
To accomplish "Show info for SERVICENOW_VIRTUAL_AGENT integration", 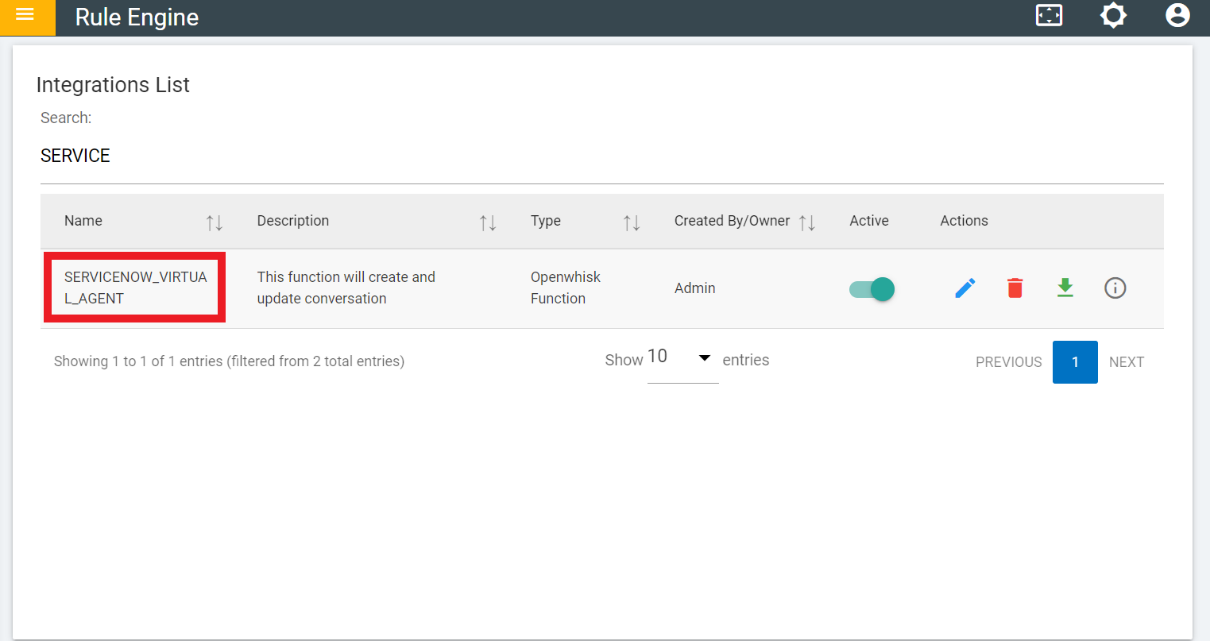I will tap(1115, 288).
